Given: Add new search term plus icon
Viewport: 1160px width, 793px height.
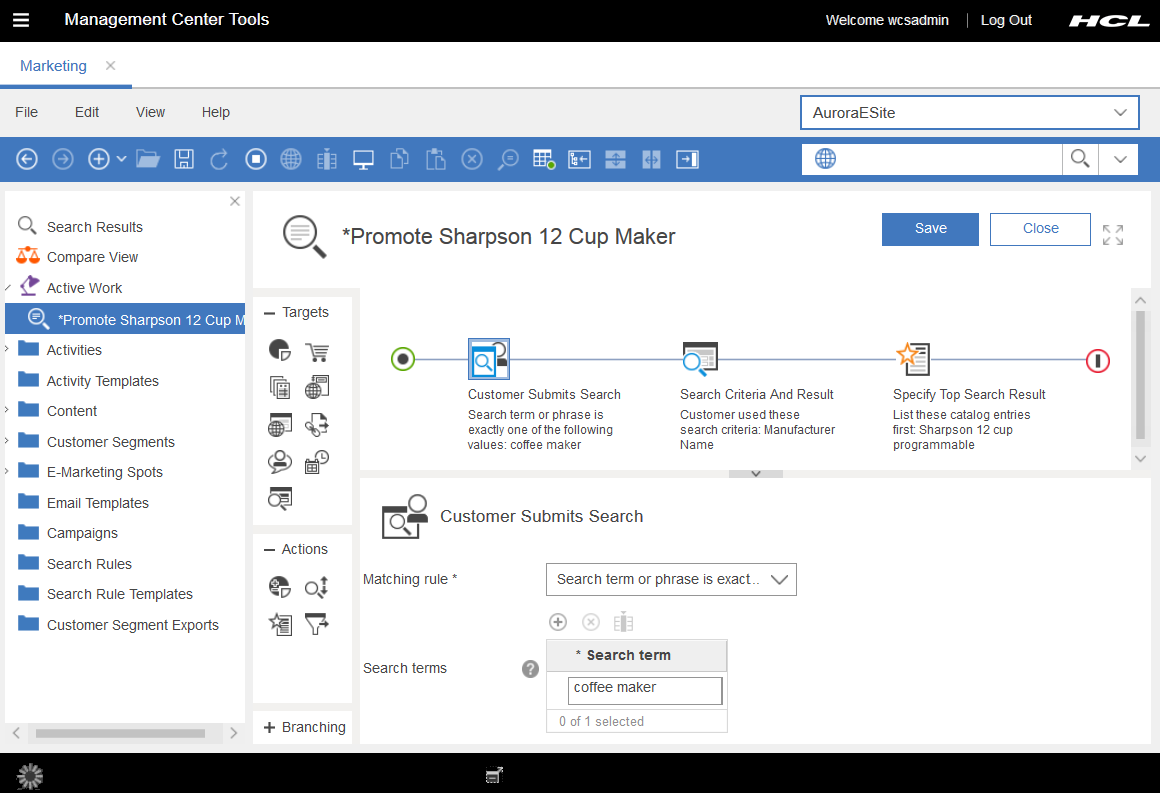Looking at the screenshot, I should 558,622.
